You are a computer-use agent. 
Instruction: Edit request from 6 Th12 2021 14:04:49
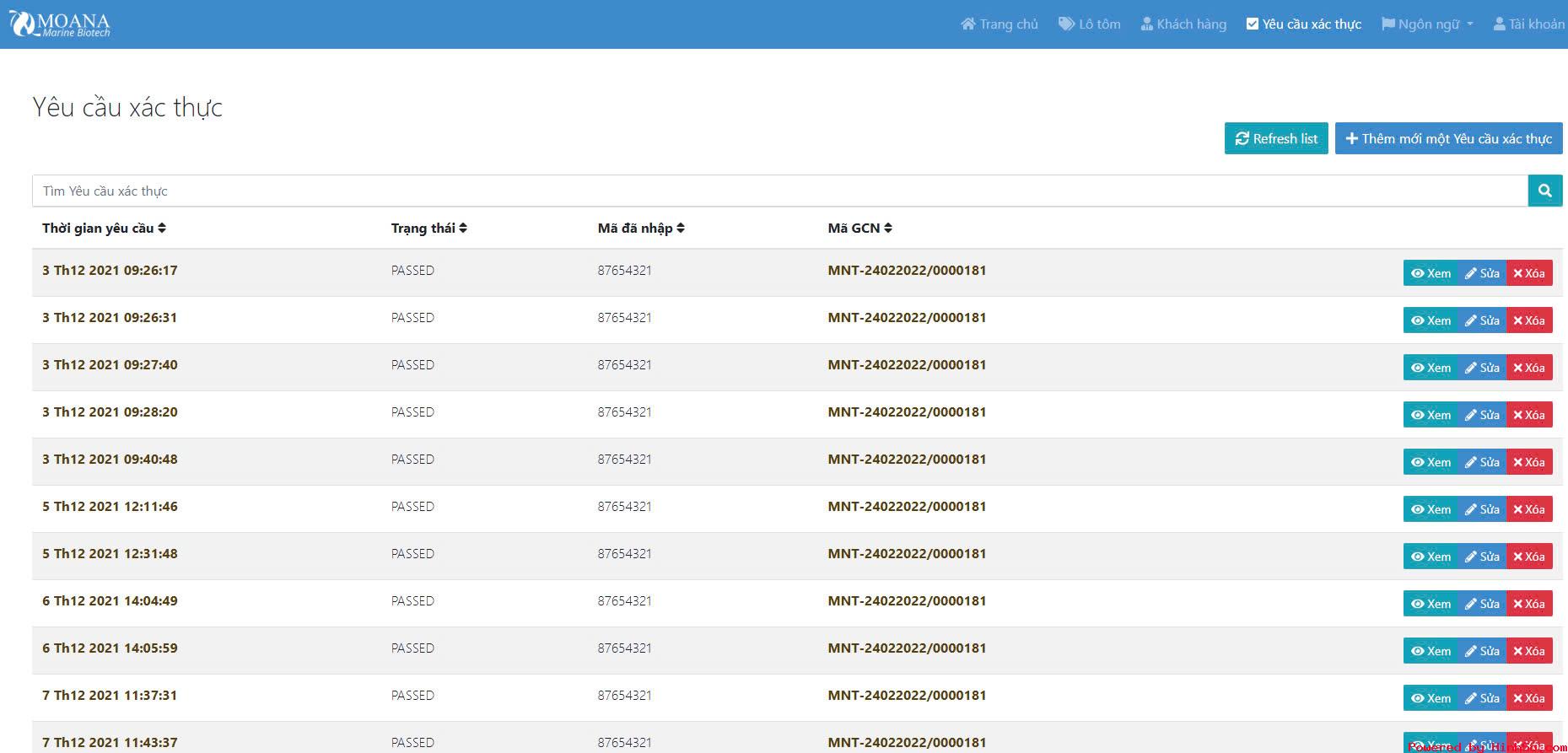pos(1482,604)
